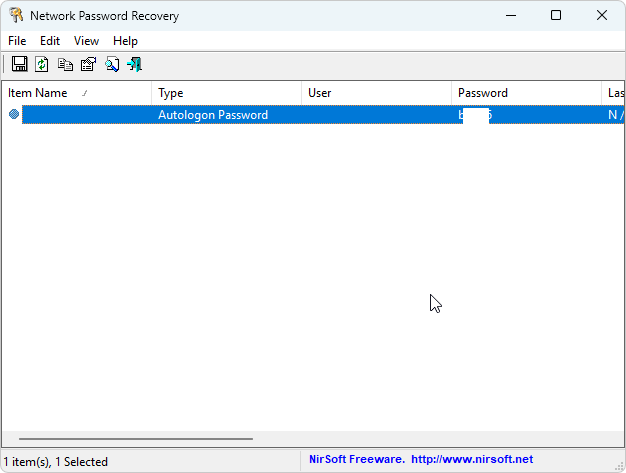Close the Network Password Recovery window
This screenshot has width=626, height=473.
(602, 15)
